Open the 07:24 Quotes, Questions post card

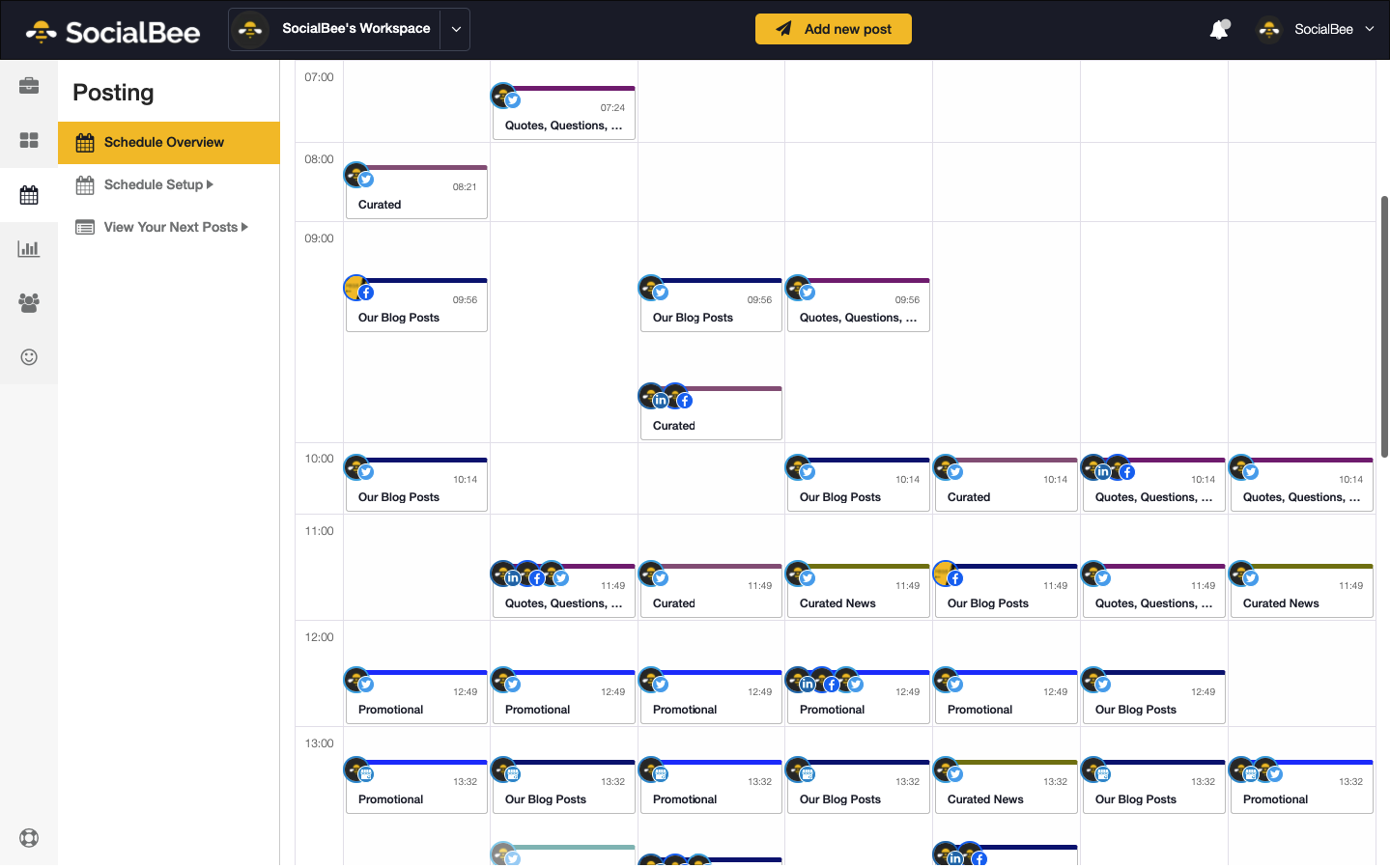point(564,117)
